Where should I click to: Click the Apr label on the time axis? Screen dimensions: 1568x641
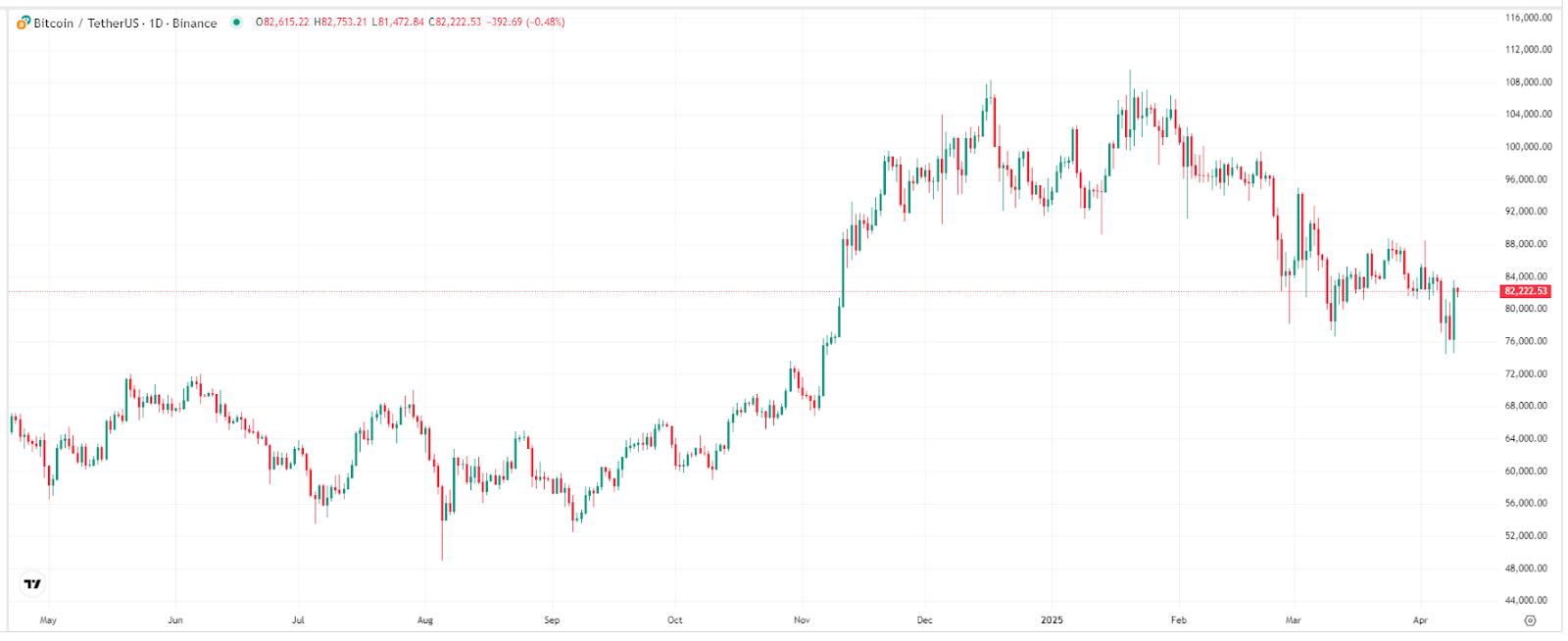pyautogui.click(x=1421, y=619)
